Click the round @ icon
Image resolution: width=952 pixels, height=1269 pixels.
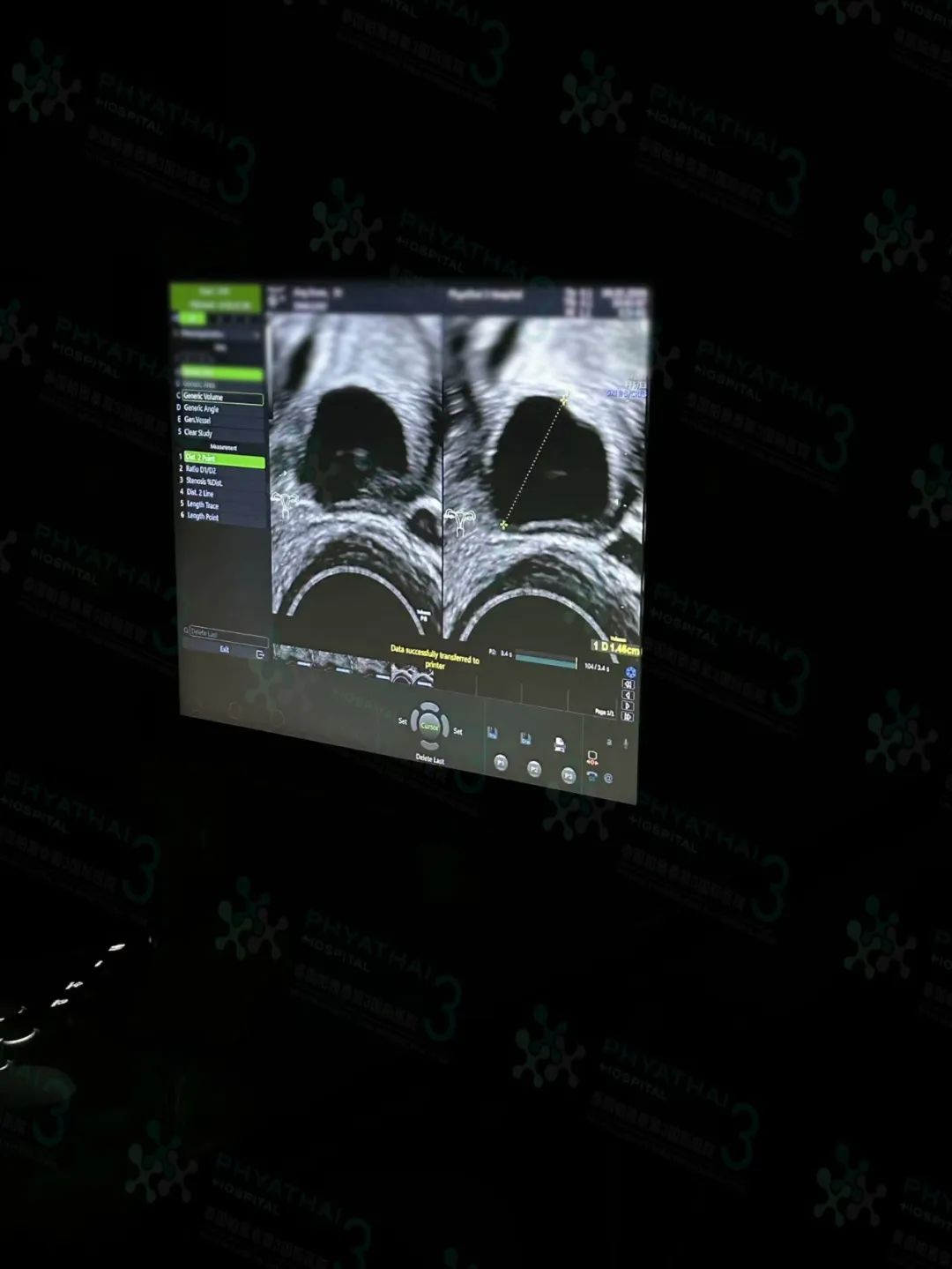tap(608, 779)
